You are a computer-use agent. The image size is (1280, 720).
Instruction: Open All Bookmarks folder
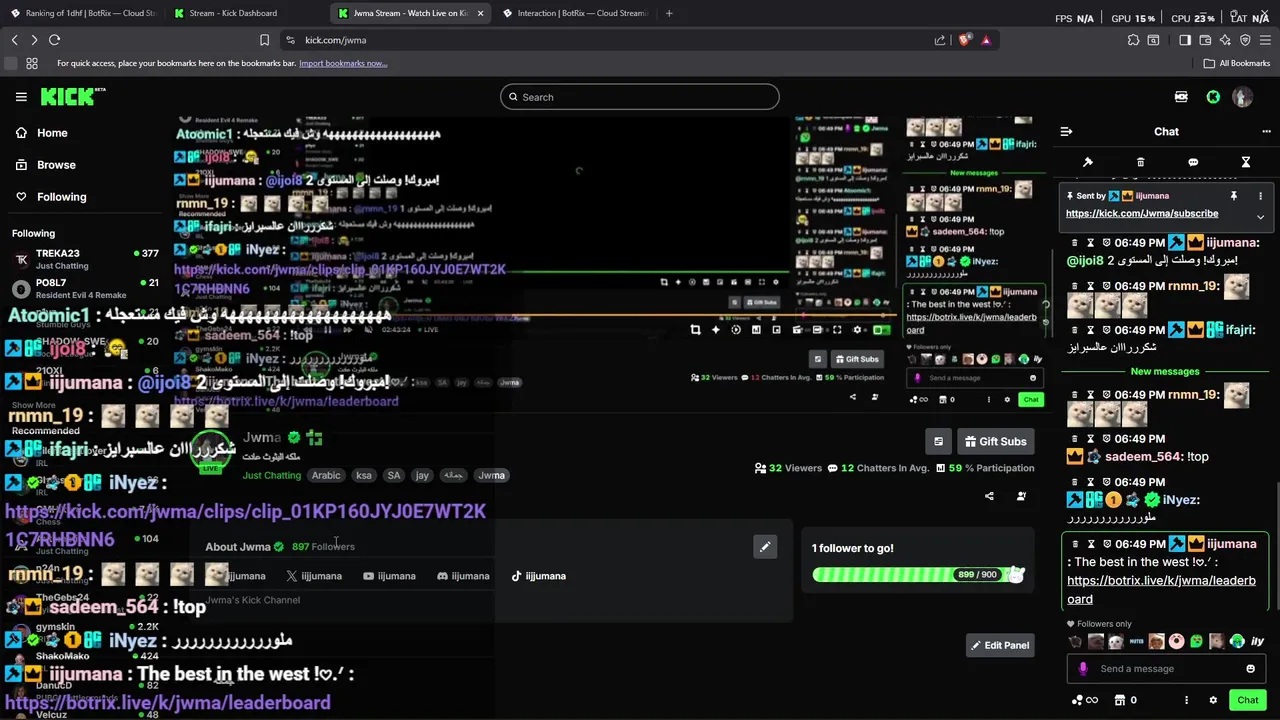click(1236, 63)
